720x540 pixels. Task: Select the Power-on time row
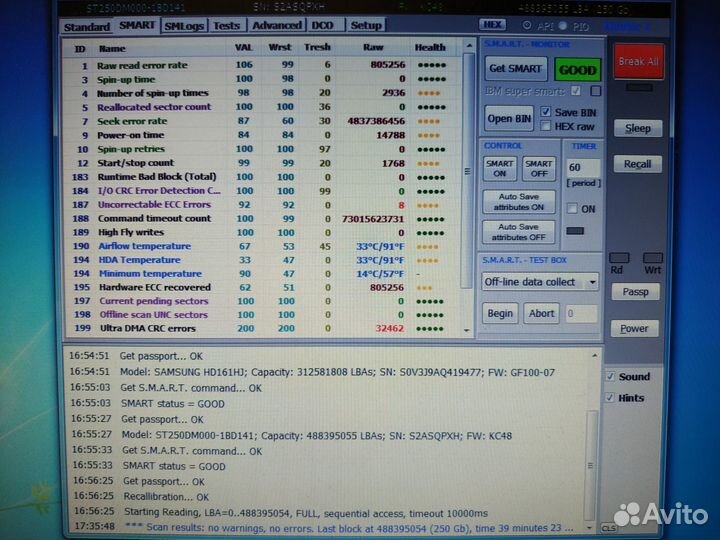[262, 135]
